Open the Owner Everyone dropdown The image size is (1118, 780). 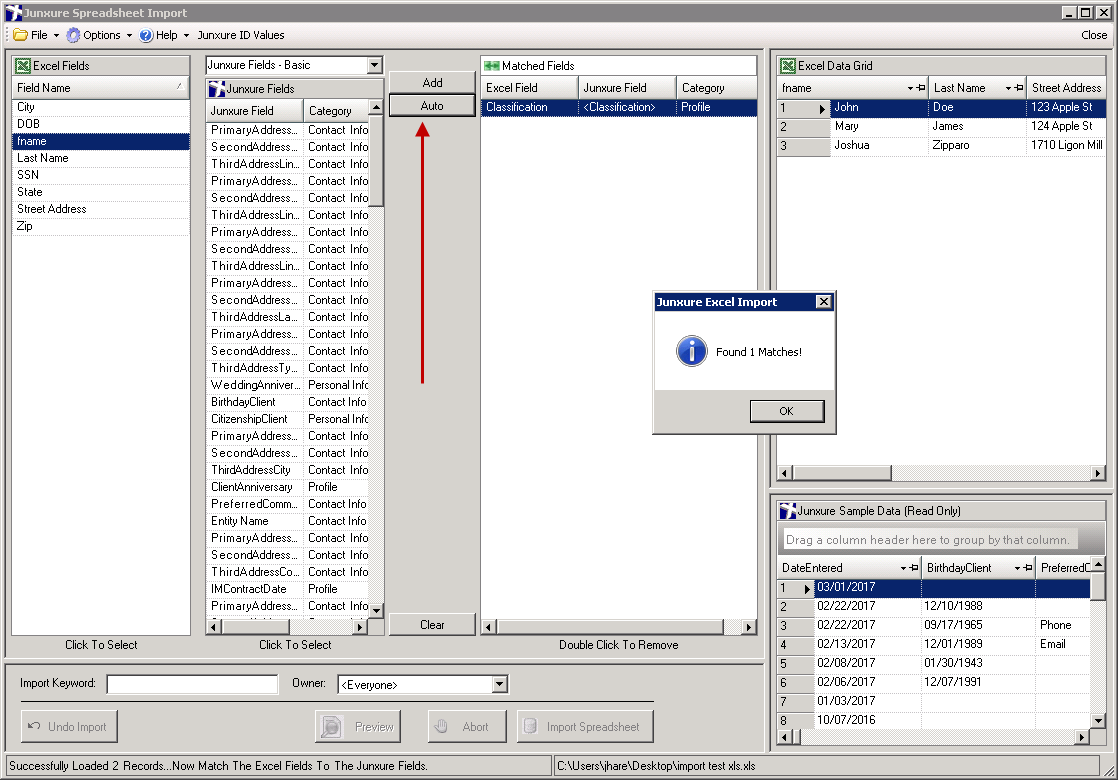500,684
